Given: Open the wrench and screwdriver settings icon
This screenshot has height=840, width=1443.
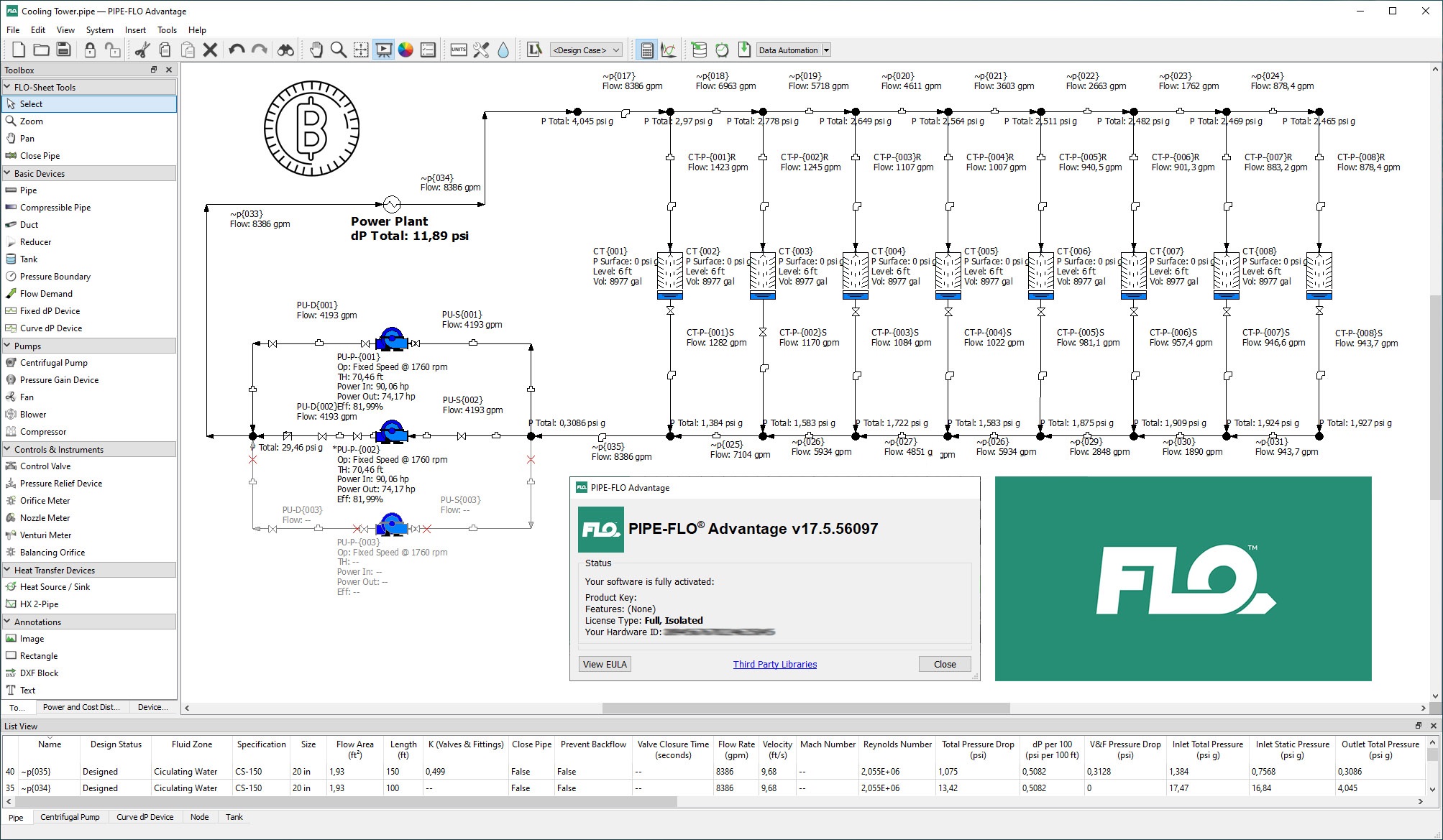Looking at the screenshot, I should tap(481, 50).
